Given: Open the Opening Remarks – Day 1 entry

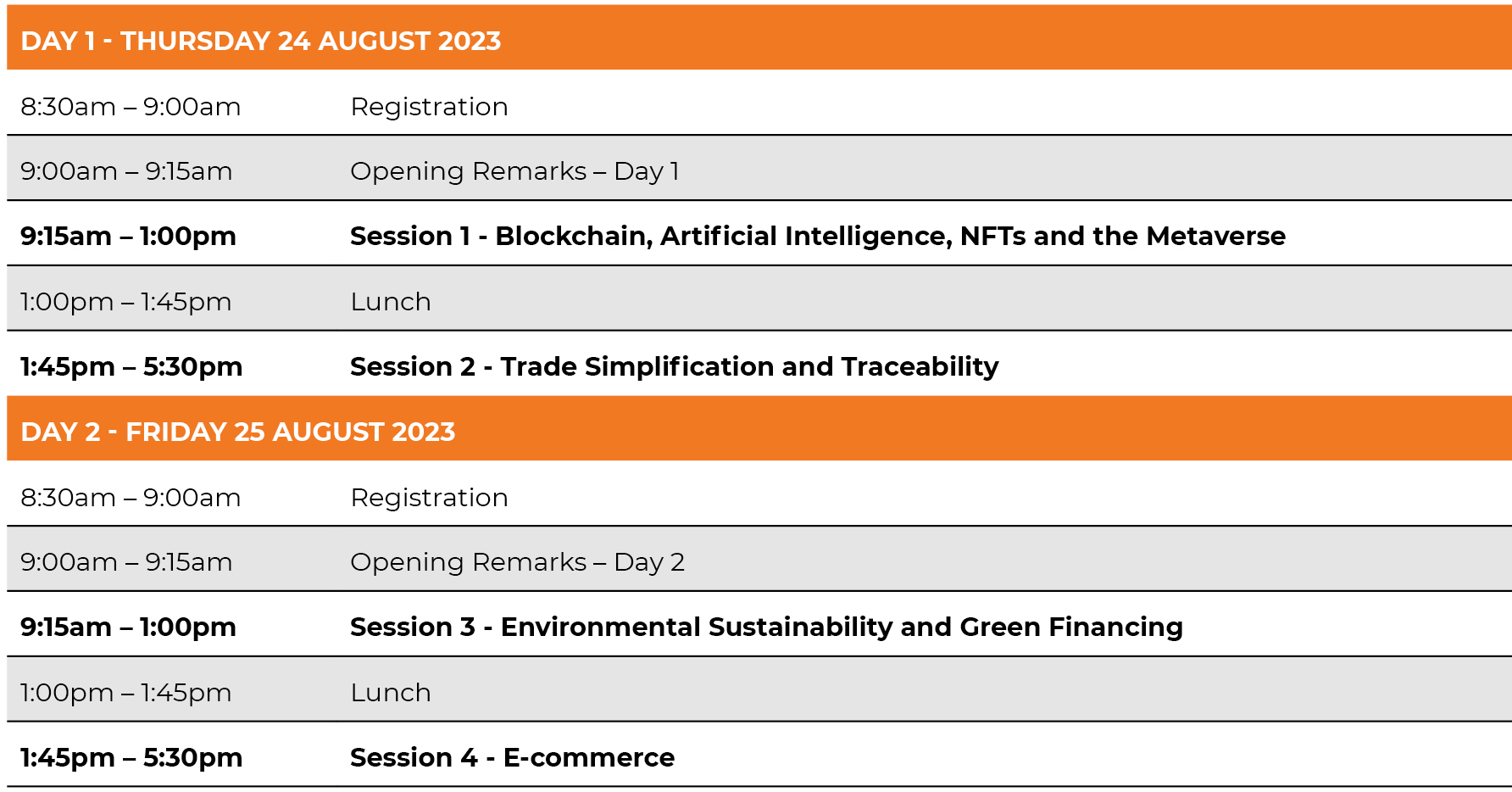Looking at the screenshot, I should (x=514, y=171).
